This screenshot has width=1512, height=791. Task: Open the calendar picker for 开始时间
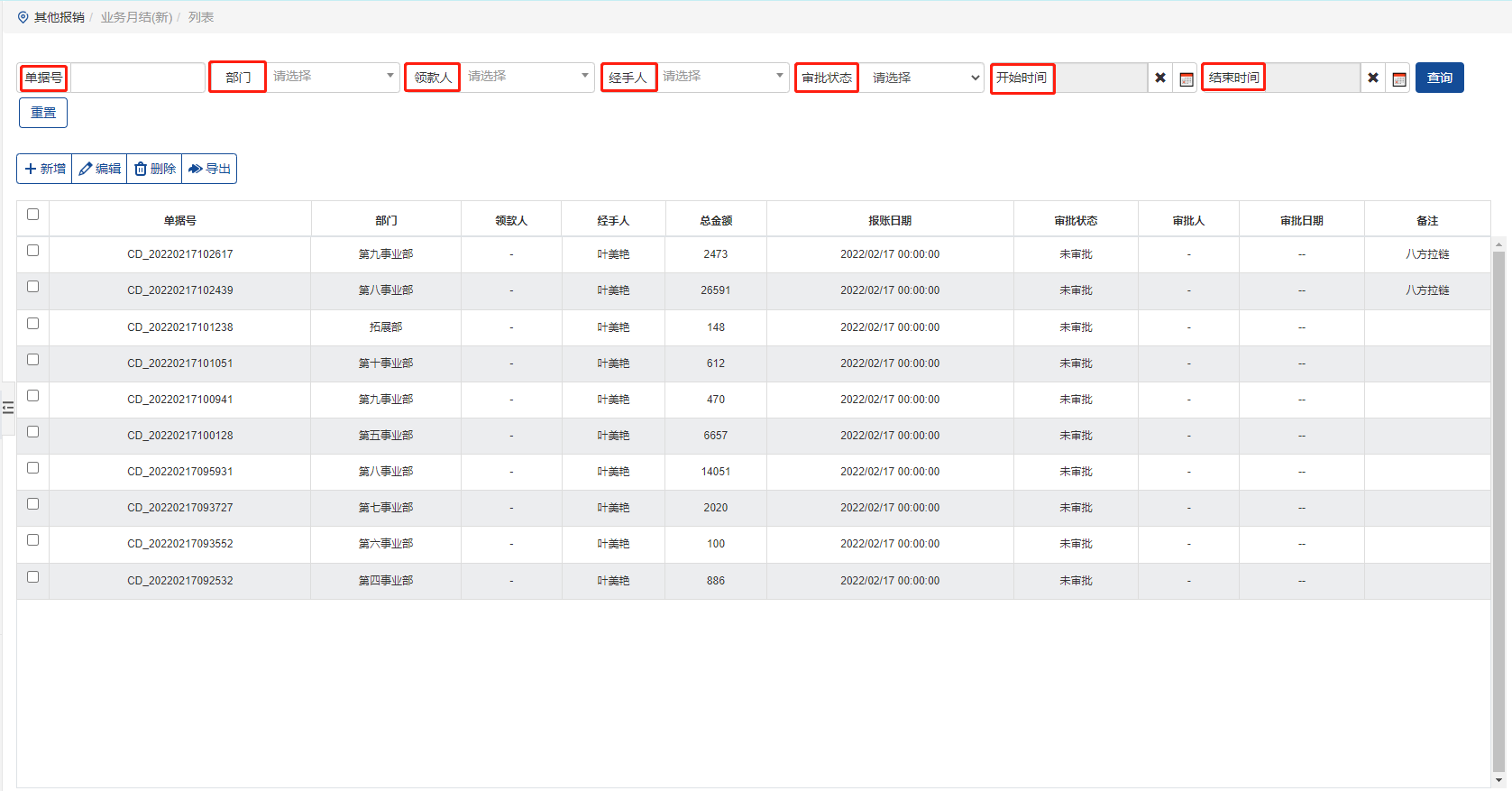(x=1187, y=78)
